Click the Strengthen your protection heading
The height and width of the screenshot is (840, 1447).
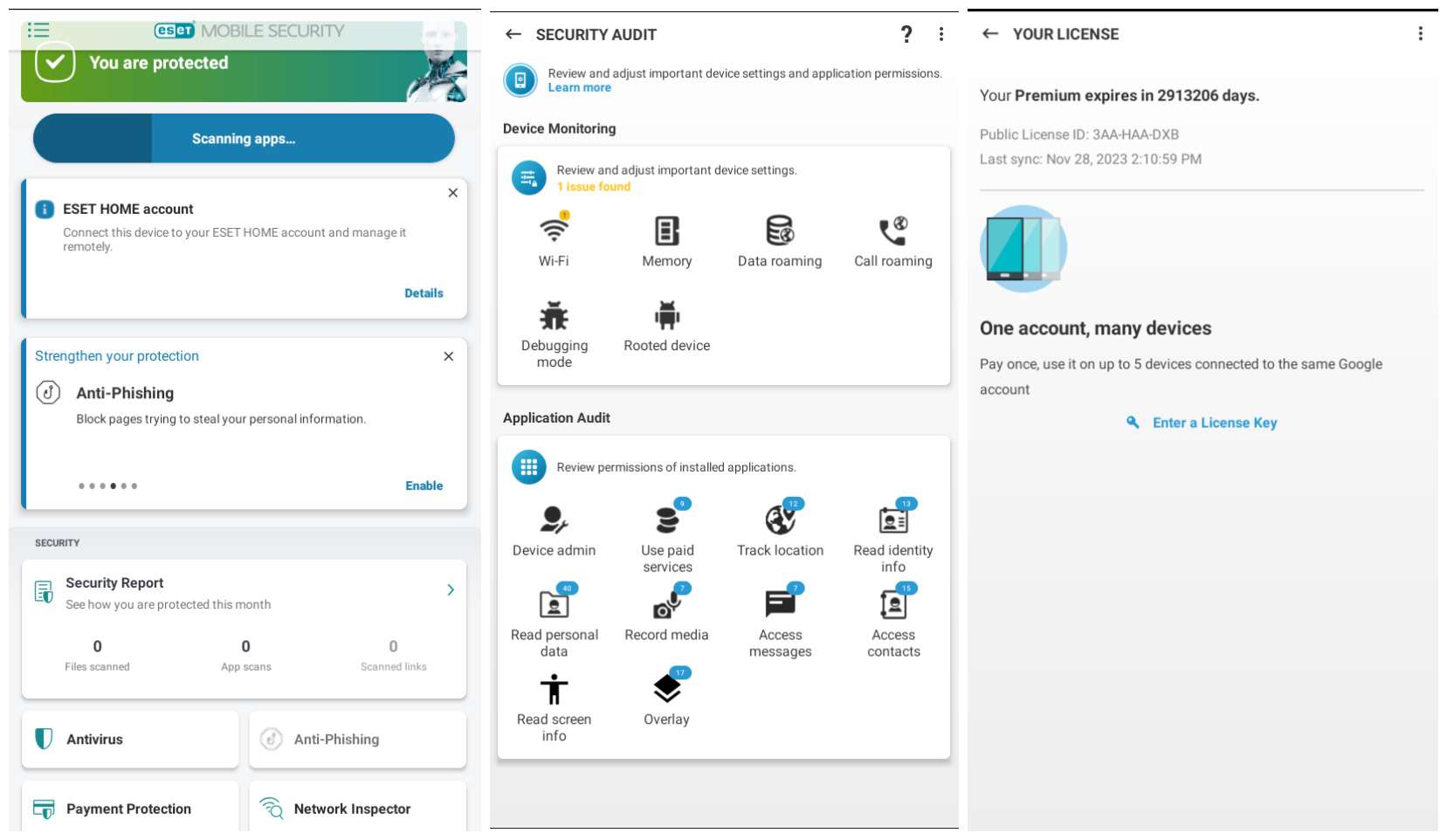(117, 356)
